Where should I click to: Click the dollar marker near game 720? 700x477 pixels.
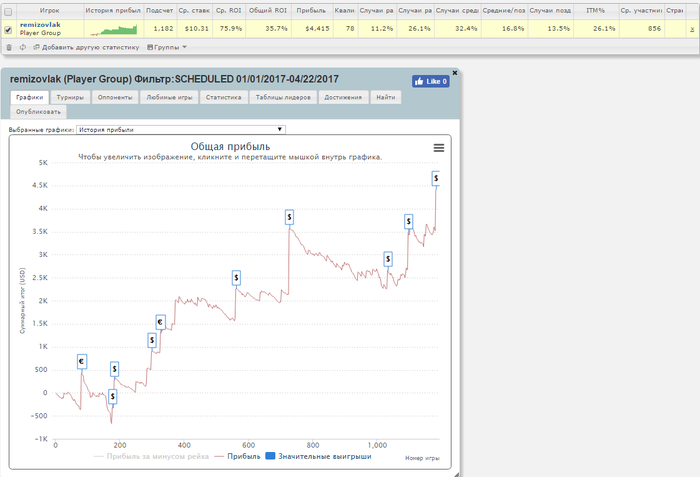pyautogui.click(x=289, y=217)
